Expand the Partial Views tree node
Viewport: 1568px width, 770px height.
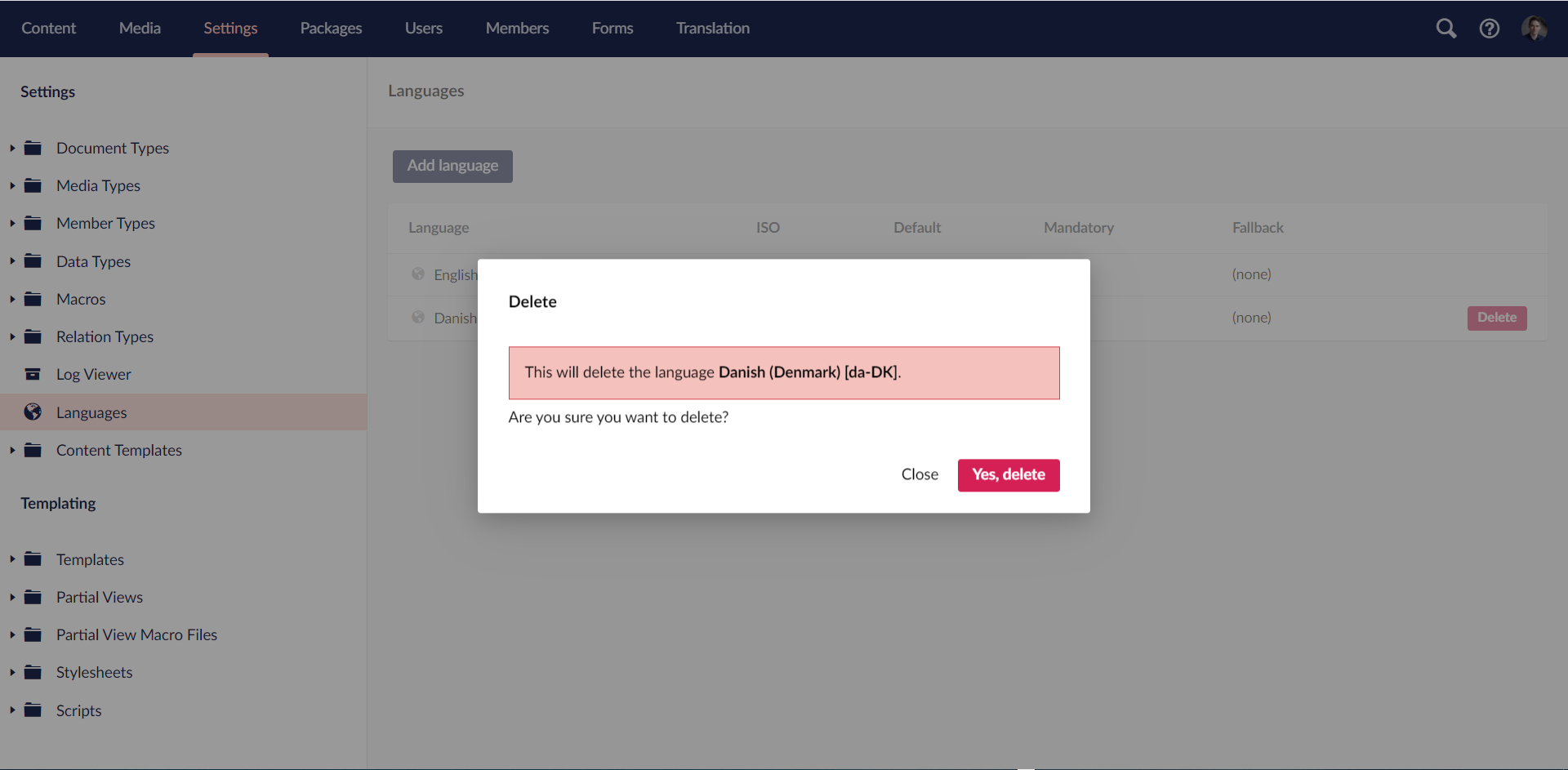tap(11, 597)
